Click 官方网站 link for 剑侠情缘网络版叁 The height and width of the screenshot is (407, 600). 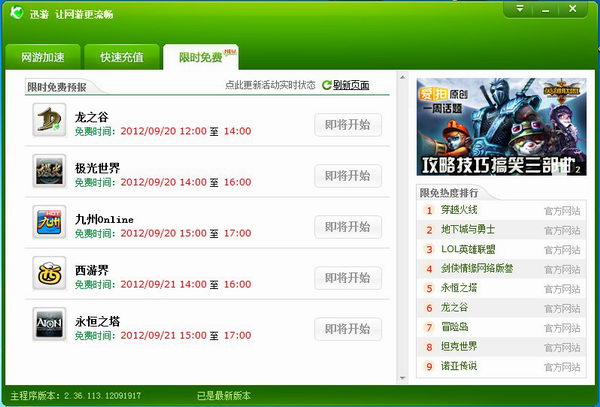[x=562, y=269]
